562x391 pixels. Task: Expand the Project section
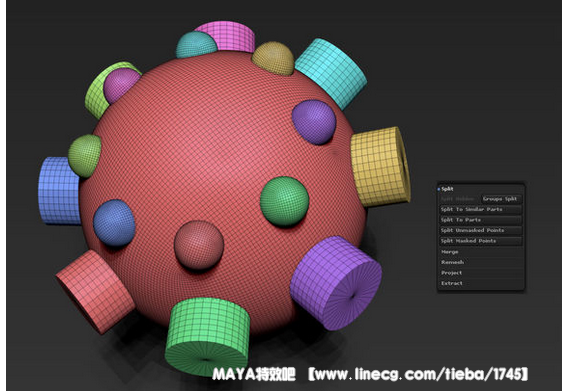point(452,273)
